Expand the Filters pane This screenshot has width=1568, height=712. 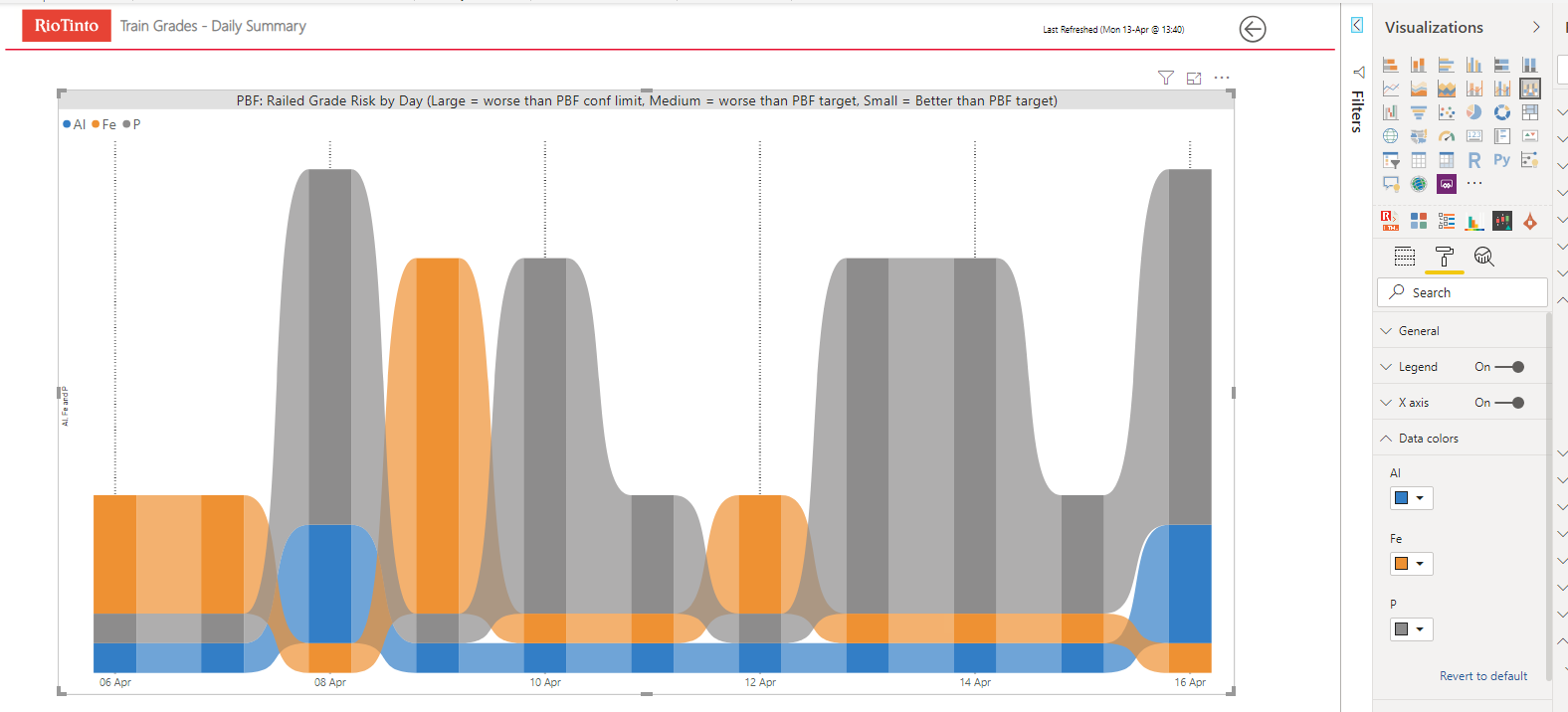pyautogui.click(x=1357, y=26)
